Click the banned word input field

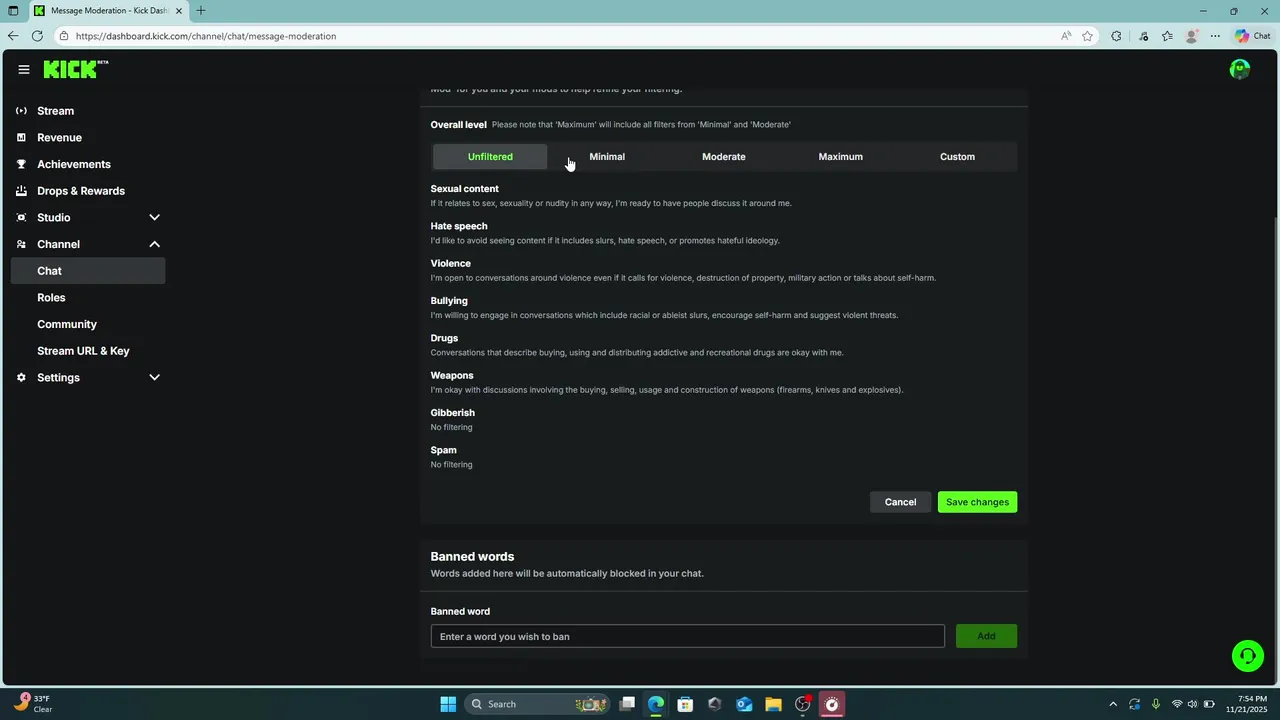click(687, 636)
